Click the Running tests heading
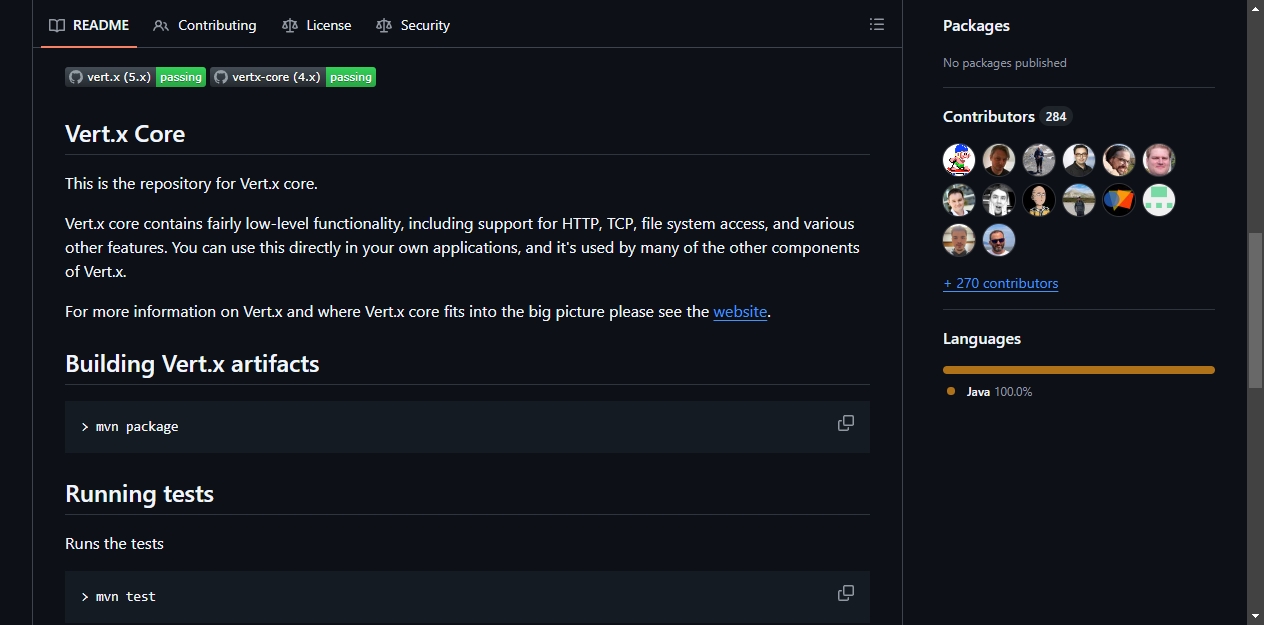Screen dimensions: 1264x625 (139, 494)
